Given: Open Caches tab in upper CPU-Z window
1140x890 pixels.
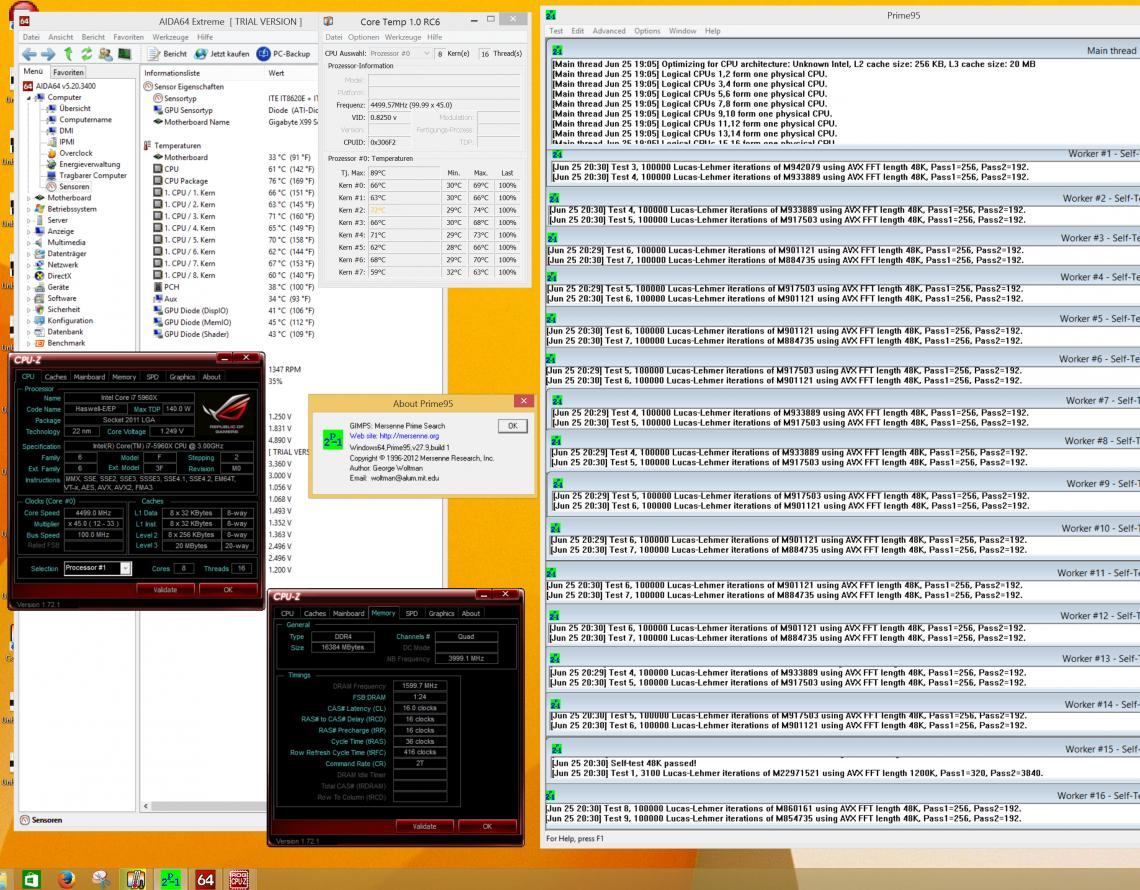Looking at the screenshot, I should pos(55,377).
